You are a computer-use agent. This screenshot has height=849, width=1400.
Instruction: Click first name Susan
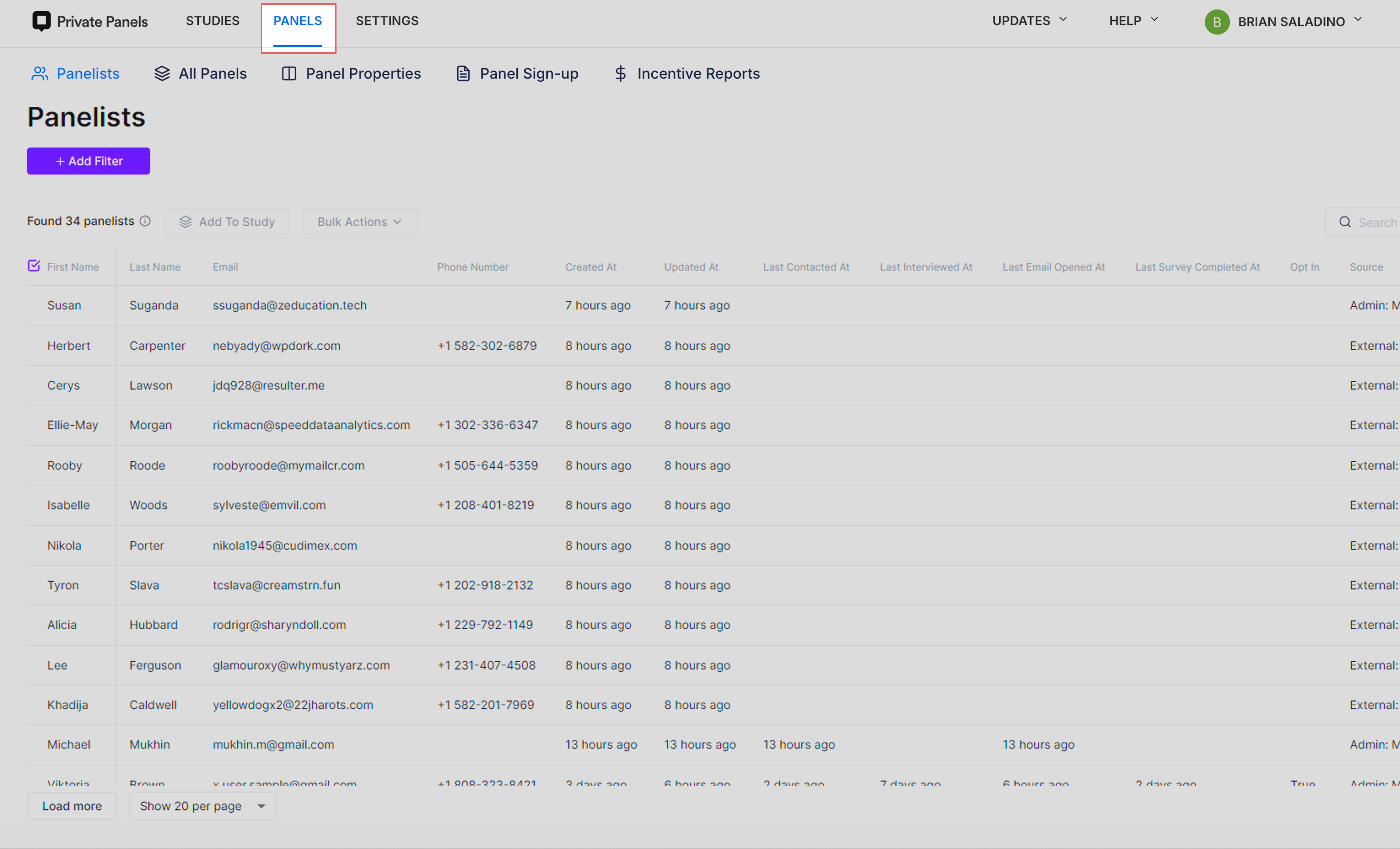coord(64,306)
